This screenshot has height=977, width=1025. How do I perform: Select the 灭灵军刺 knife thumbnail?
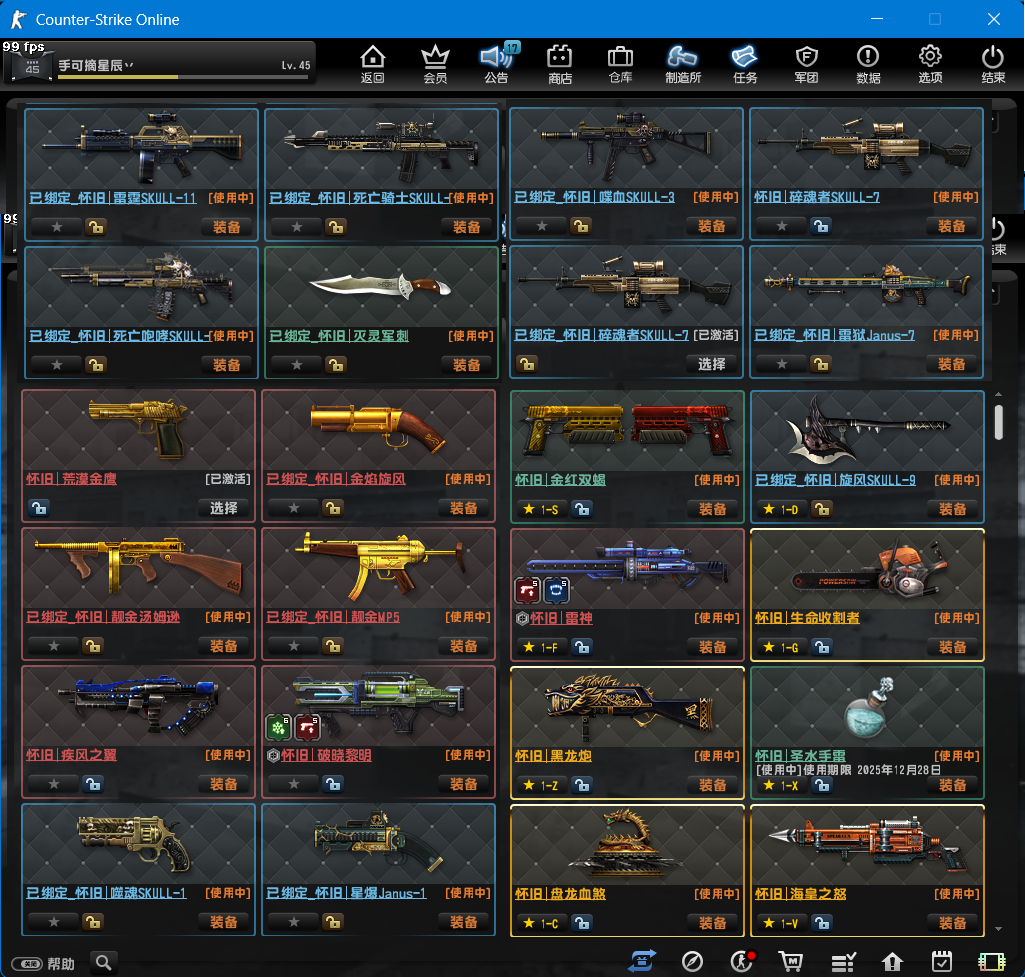point(381,286)
